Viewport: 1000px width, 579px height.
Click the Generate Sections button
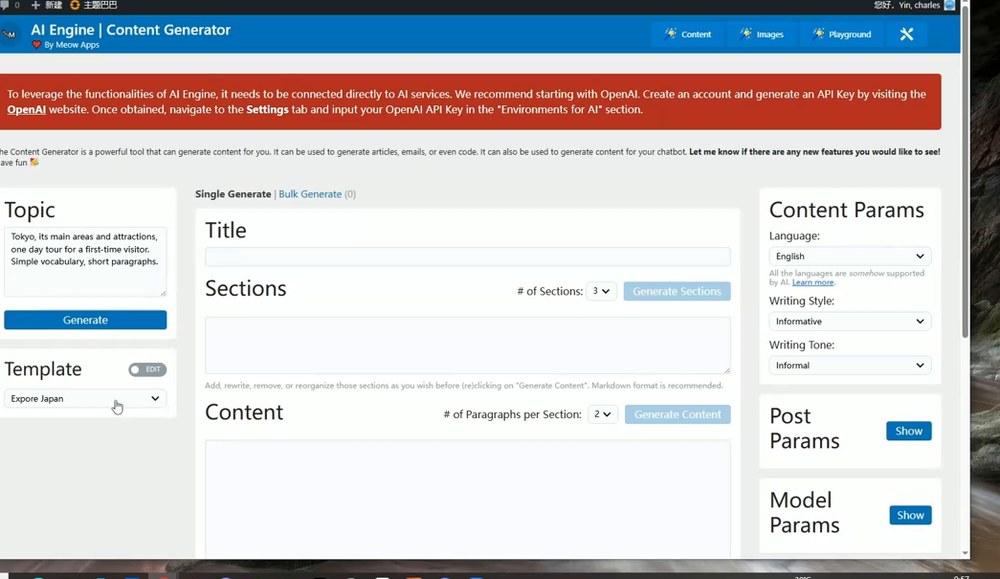coord(677,291)
